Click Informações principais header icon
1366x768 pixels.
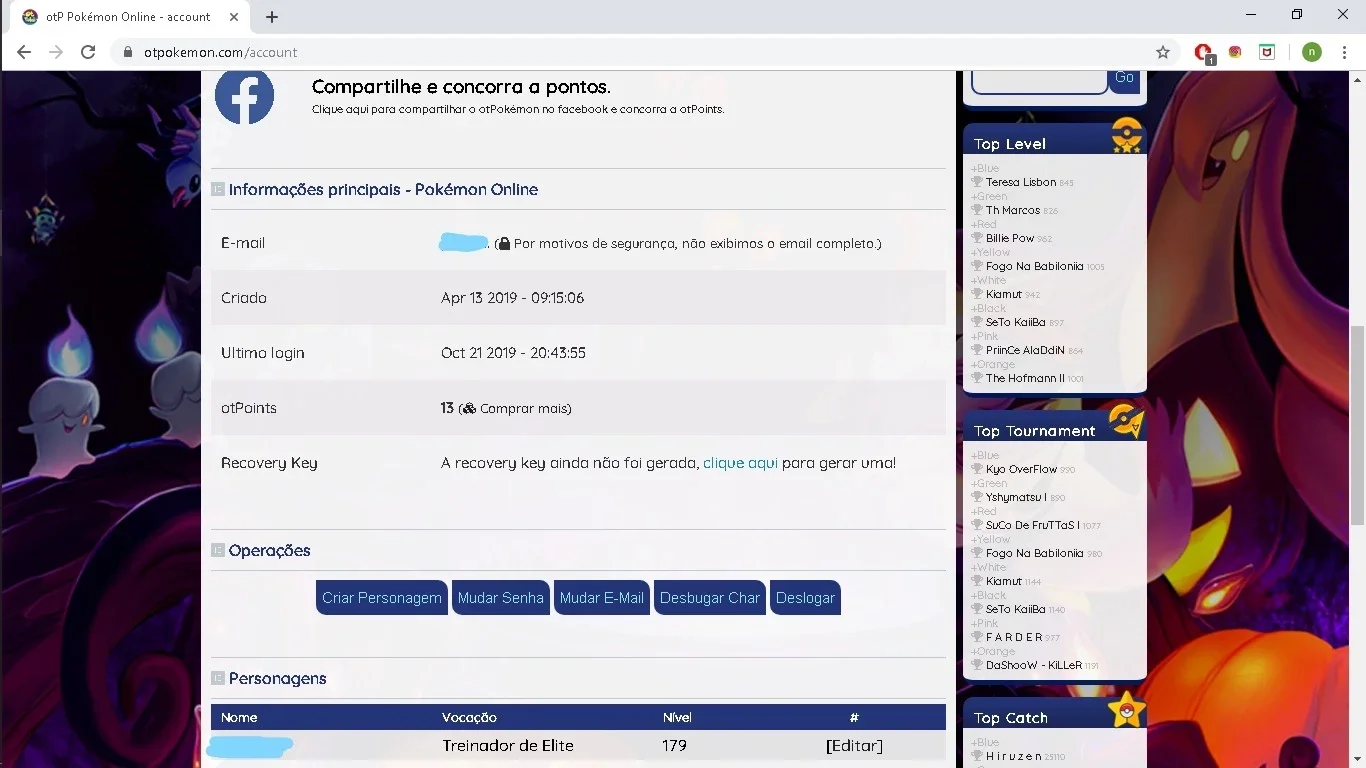[218, 189]
